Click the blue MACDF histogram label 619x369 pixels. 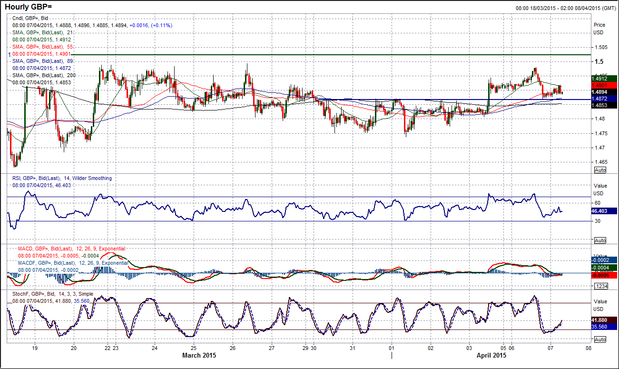[71, 263]
